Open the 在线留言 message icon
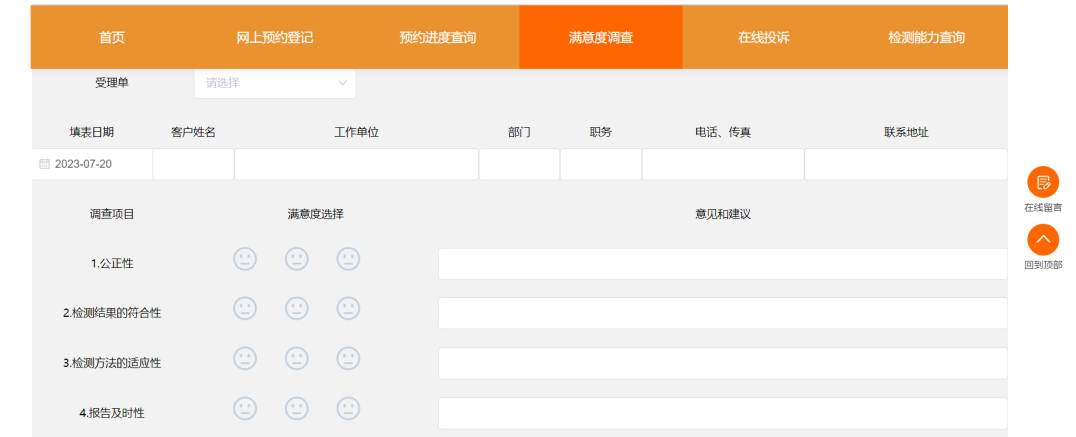Screen dimensions: 1076x437 1043,182
